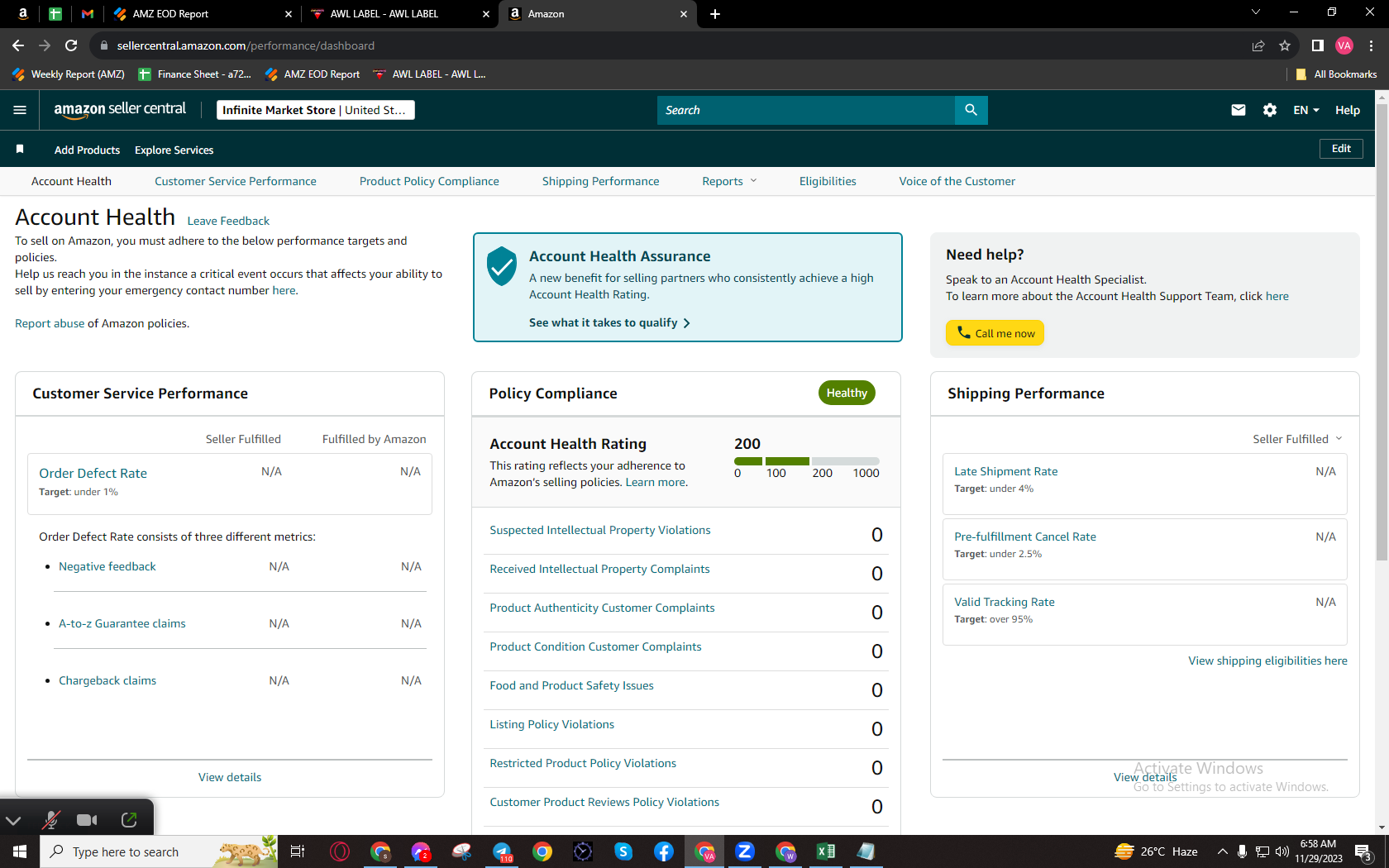The image size is (1389, 868).
Task: Switch to the AWL LABEL browser tab
Action: click(x=400, y=14)
